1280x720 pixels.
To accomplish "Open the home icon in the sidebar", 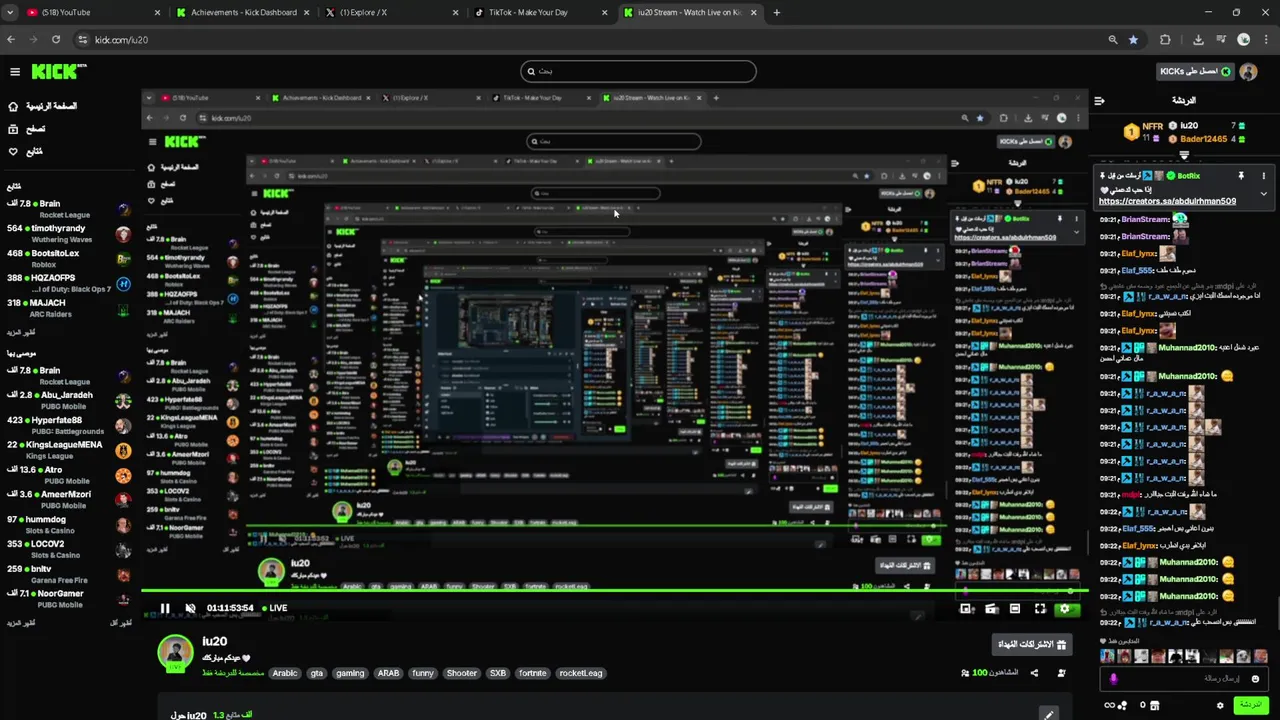I will (13, 106).
